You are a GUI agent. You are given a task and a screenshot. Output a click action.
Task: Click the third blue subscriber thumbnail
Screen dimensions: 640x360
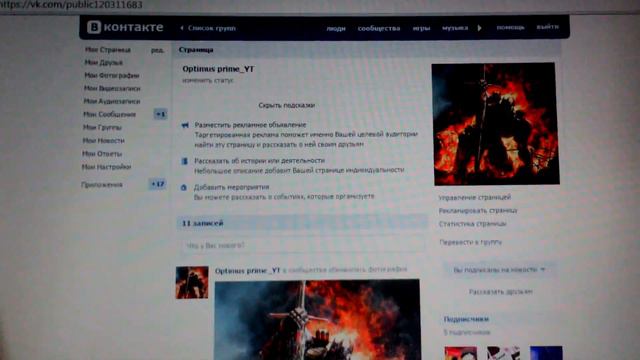click(546, 353)
